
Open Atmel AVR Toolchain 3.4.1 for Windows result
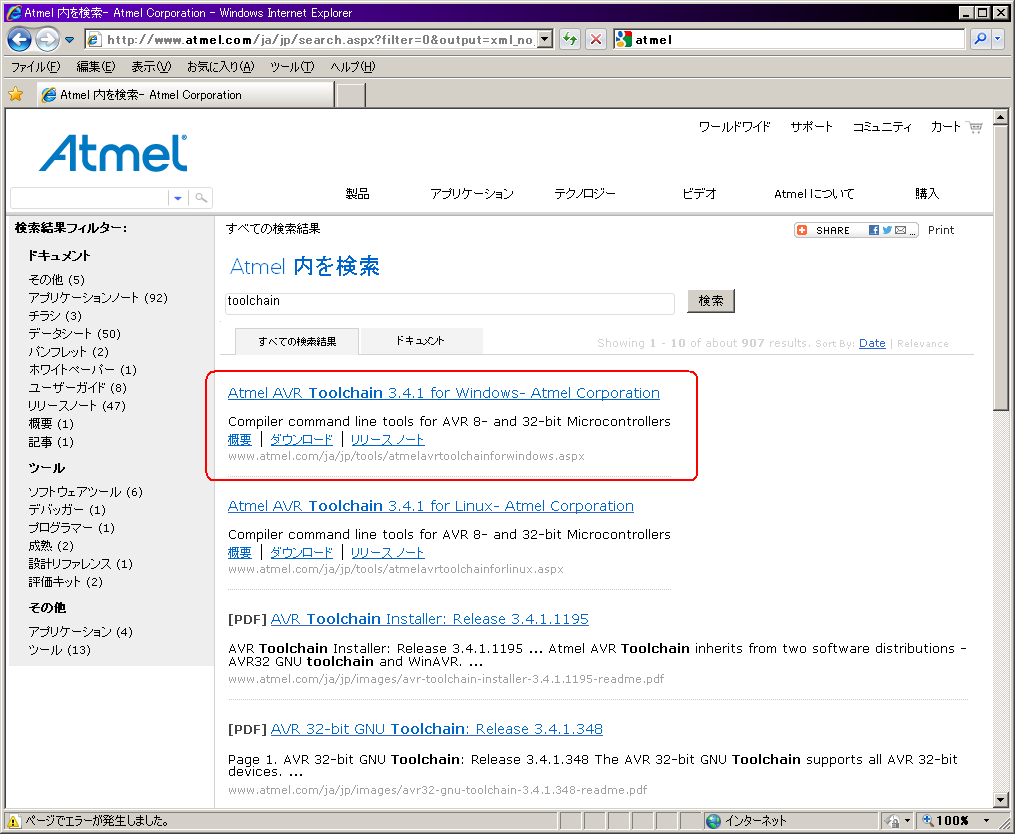click(443, 393)
